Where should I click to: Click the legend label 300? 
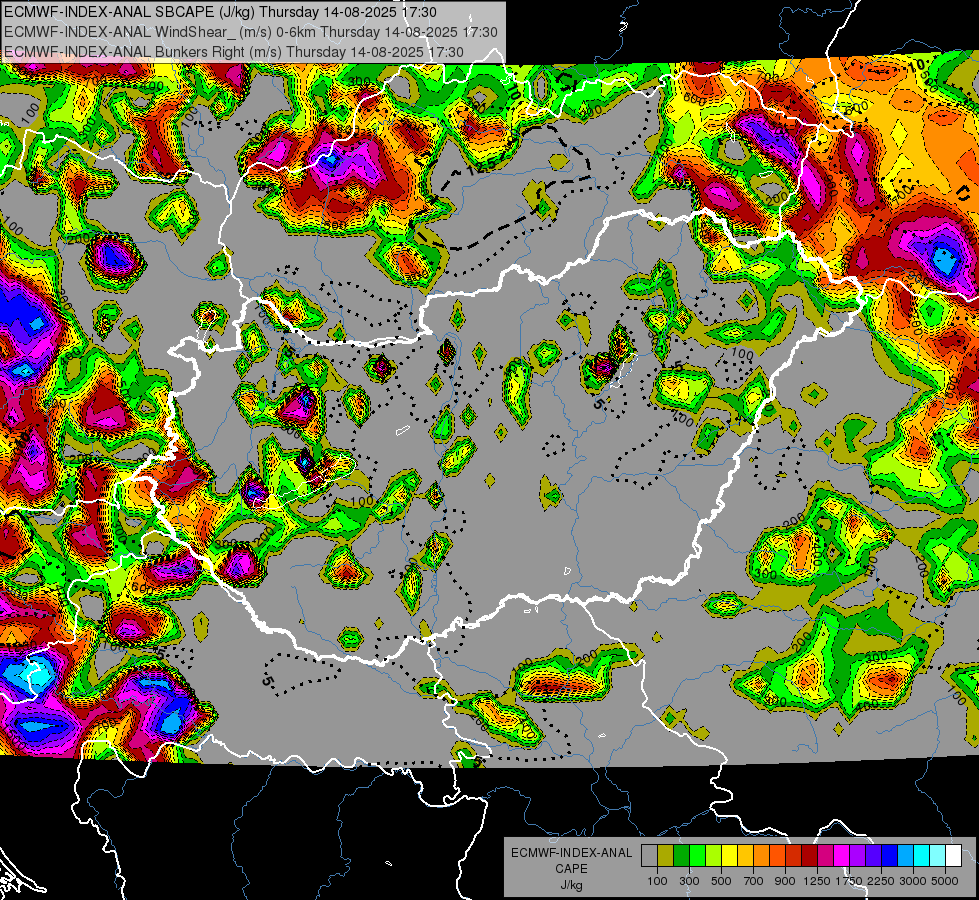coord(689,881)
